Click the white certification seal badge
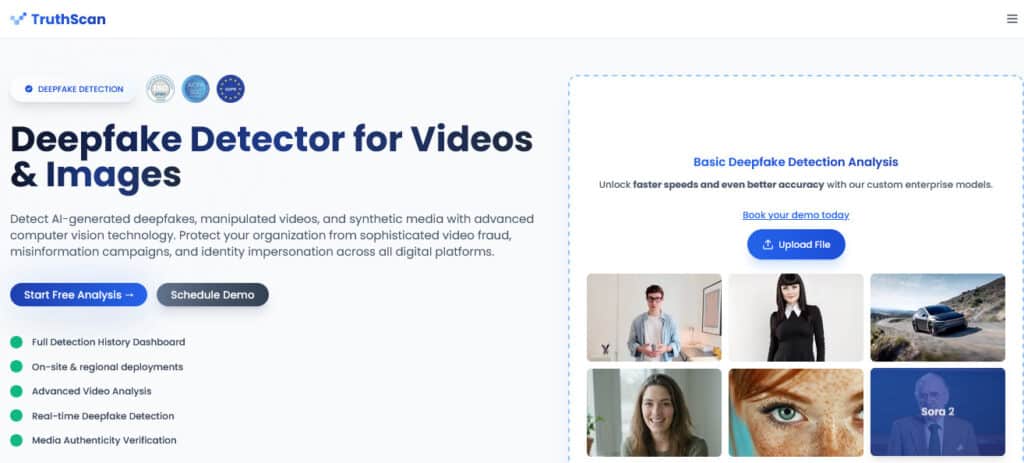Image resolution: width=1024 pixels, height=463 pixels. tap(160, 89)
